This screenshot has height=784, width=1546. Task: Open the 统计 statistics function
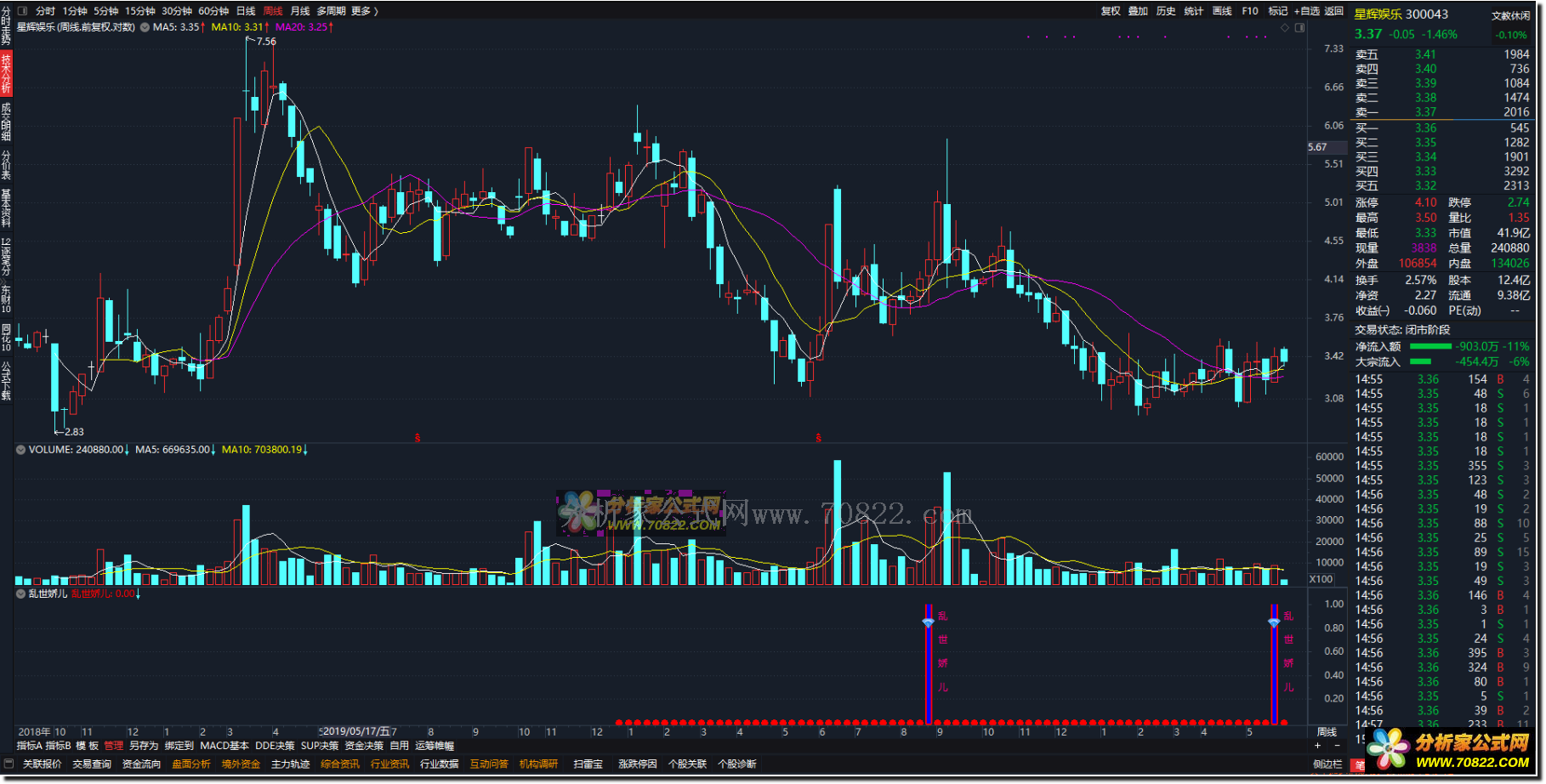(1194, 11)
